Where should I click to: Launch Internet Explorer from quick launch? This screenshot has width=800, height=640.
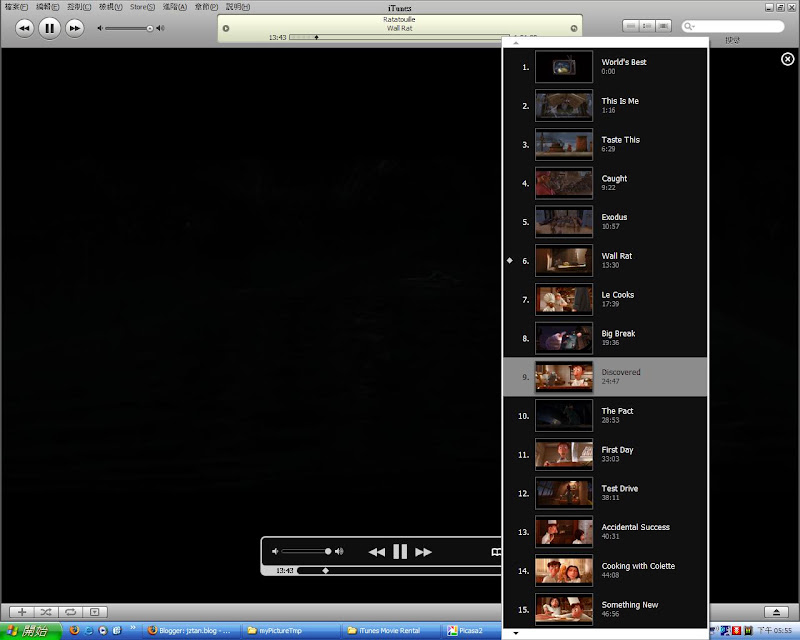pos(89,630)
